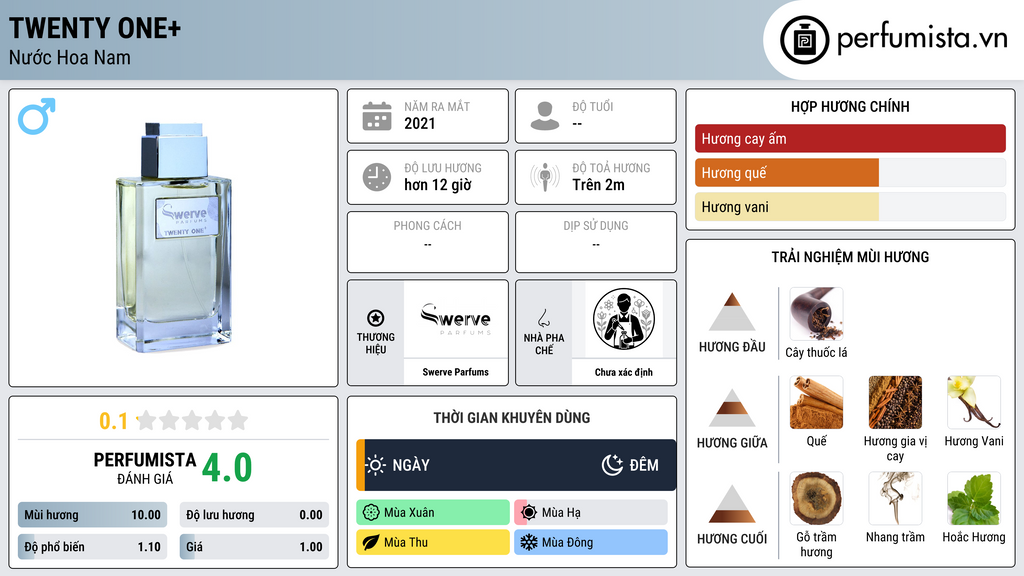Open the Nhang trầm incense note image

(895, 498)
